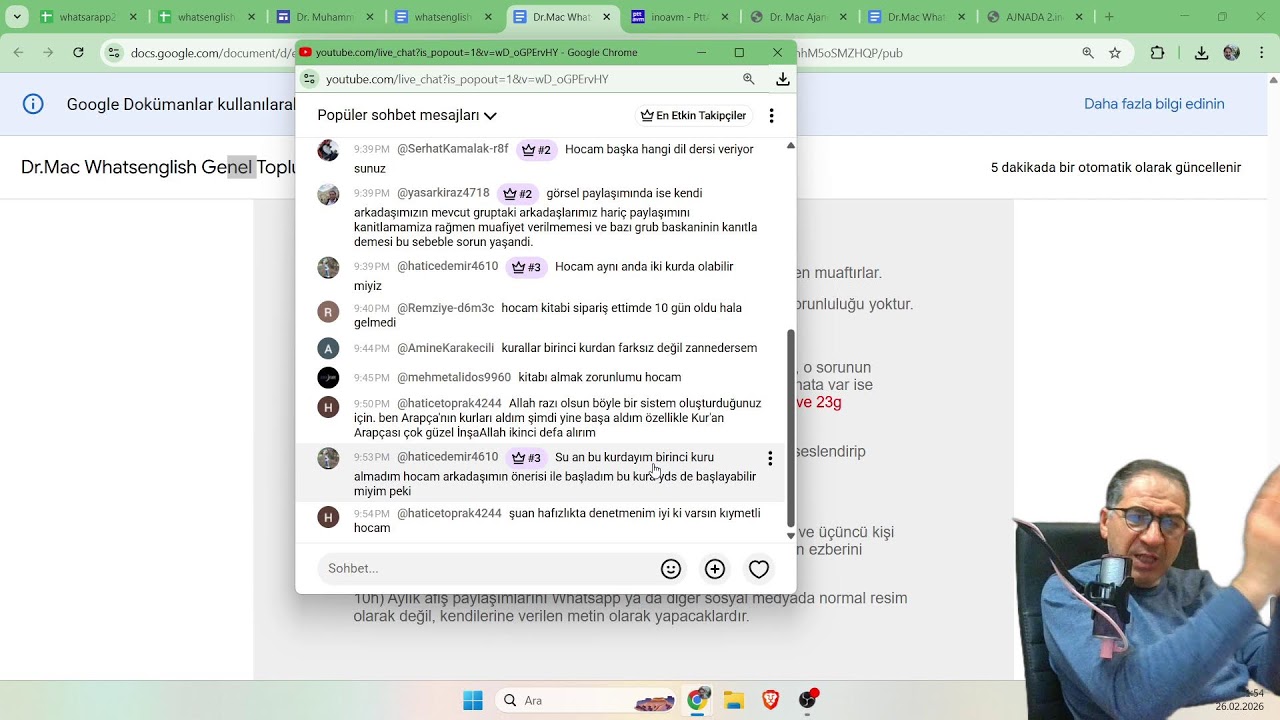Image resolution: width=1280 pixels, height=720 pixels.
Task: Open @SerhatKamalak-r8f profile name
Action: tap(453, 149)
